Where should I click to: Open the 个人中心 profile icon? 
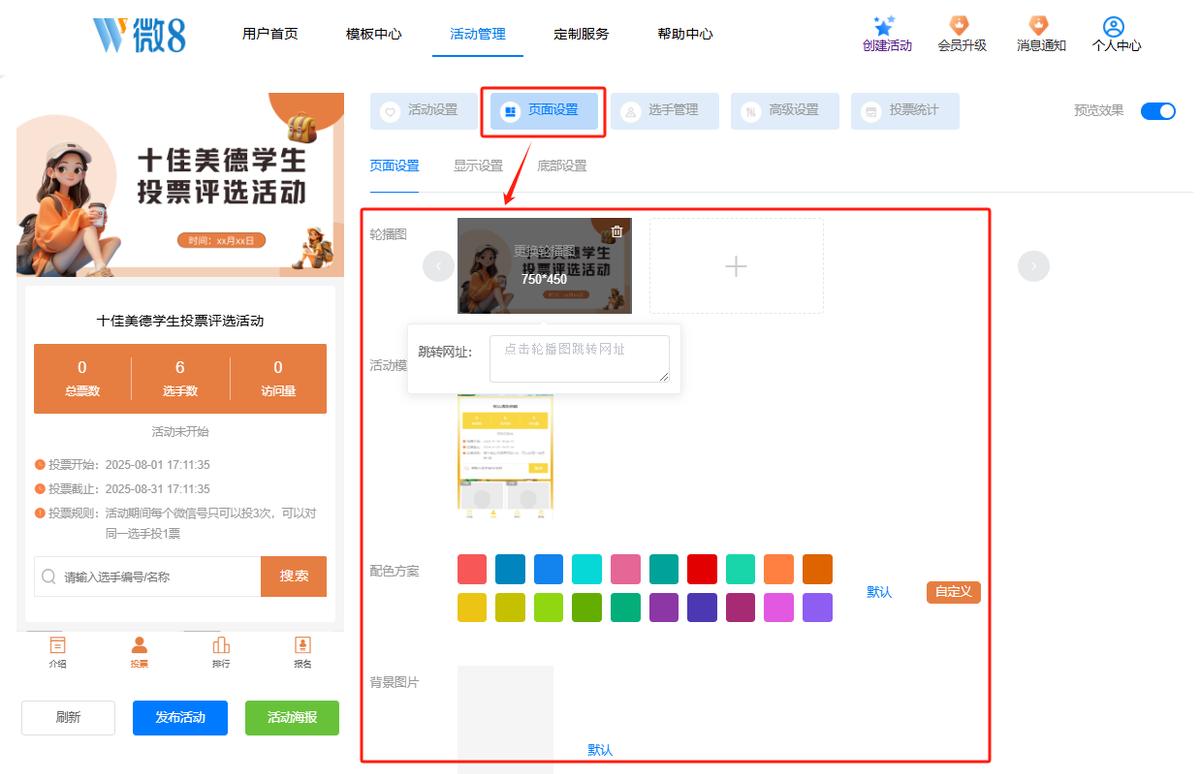(1114, 26)
